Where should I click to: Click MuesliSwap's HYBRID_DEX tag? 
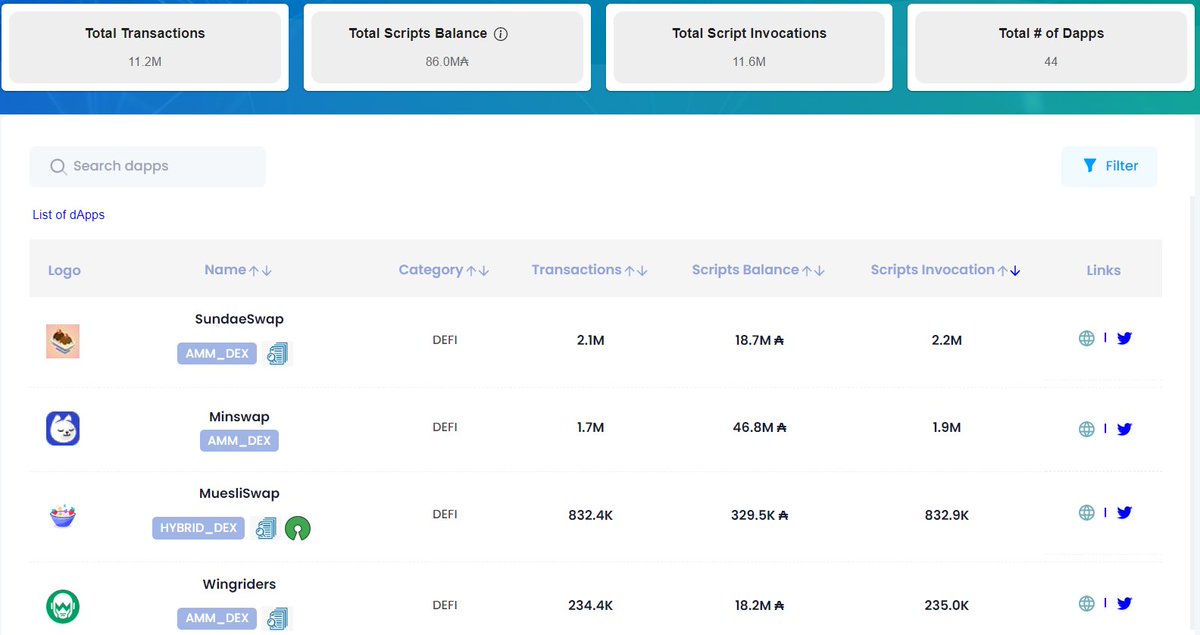199,528
